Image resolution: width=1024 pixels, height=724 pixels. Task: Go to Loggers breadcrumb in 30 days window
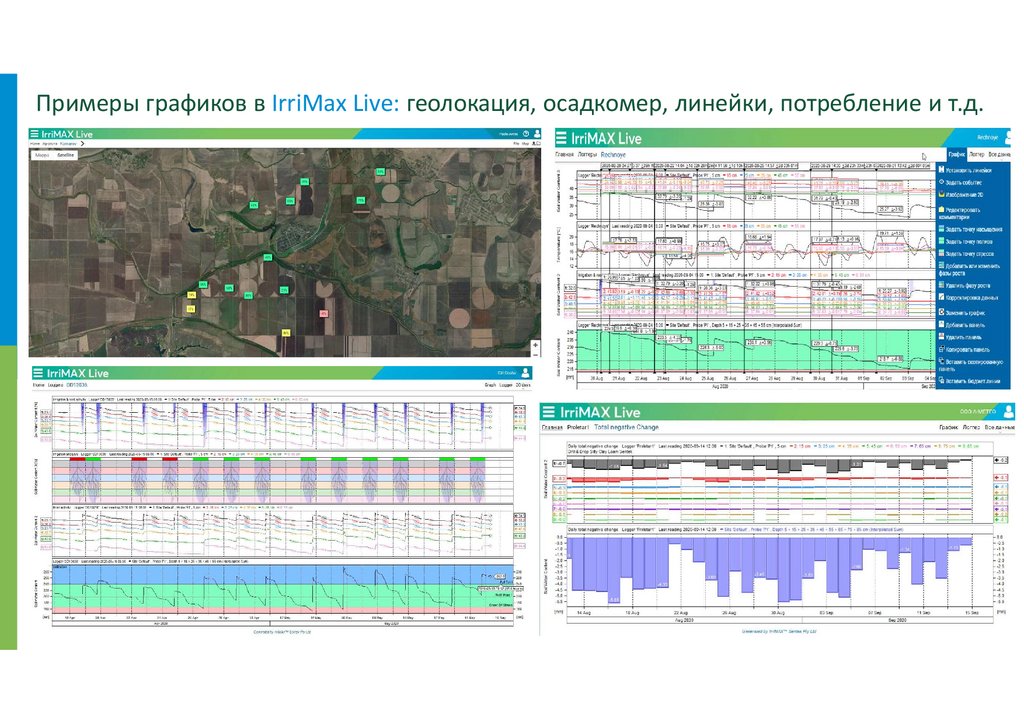55,385
